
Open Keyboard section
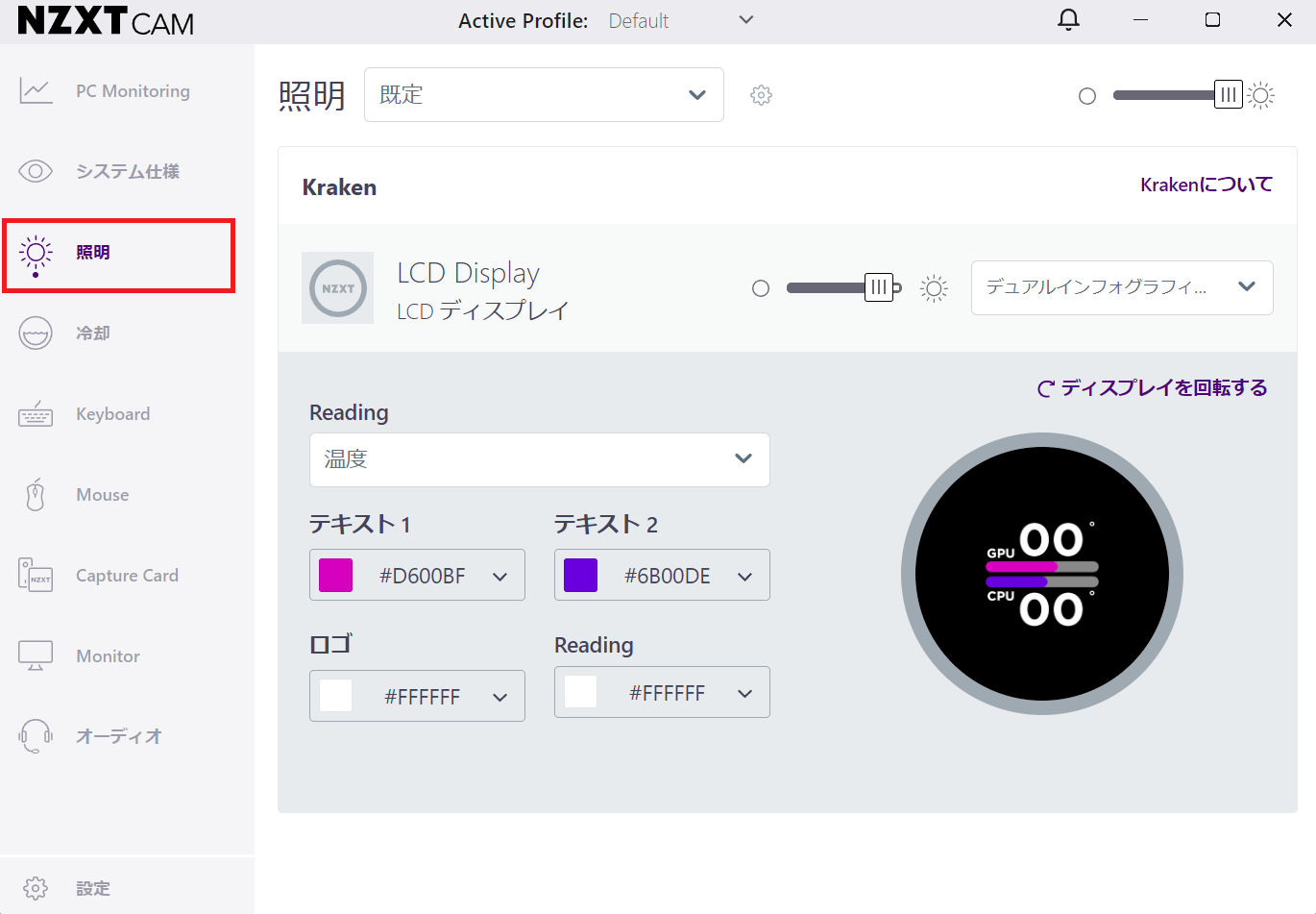click(127, 414)
